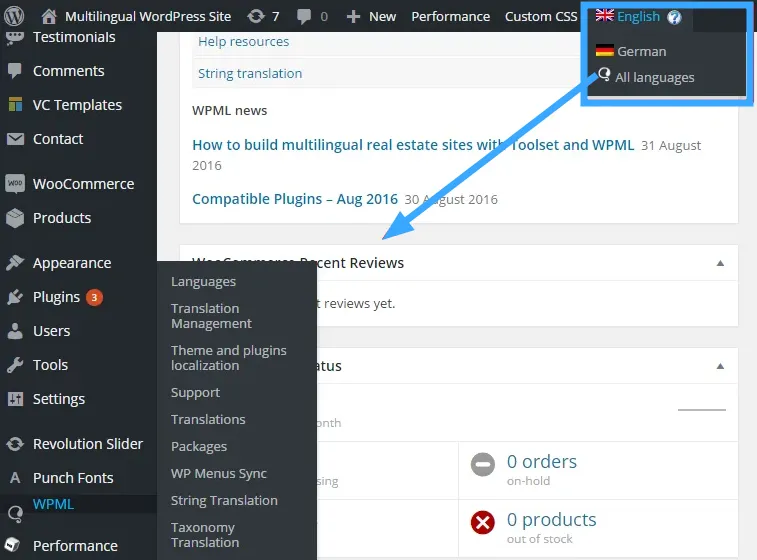The width and height of the screenshot is (757, 560).
Task: Click the String translation link
Action: [x=250, y=73]
